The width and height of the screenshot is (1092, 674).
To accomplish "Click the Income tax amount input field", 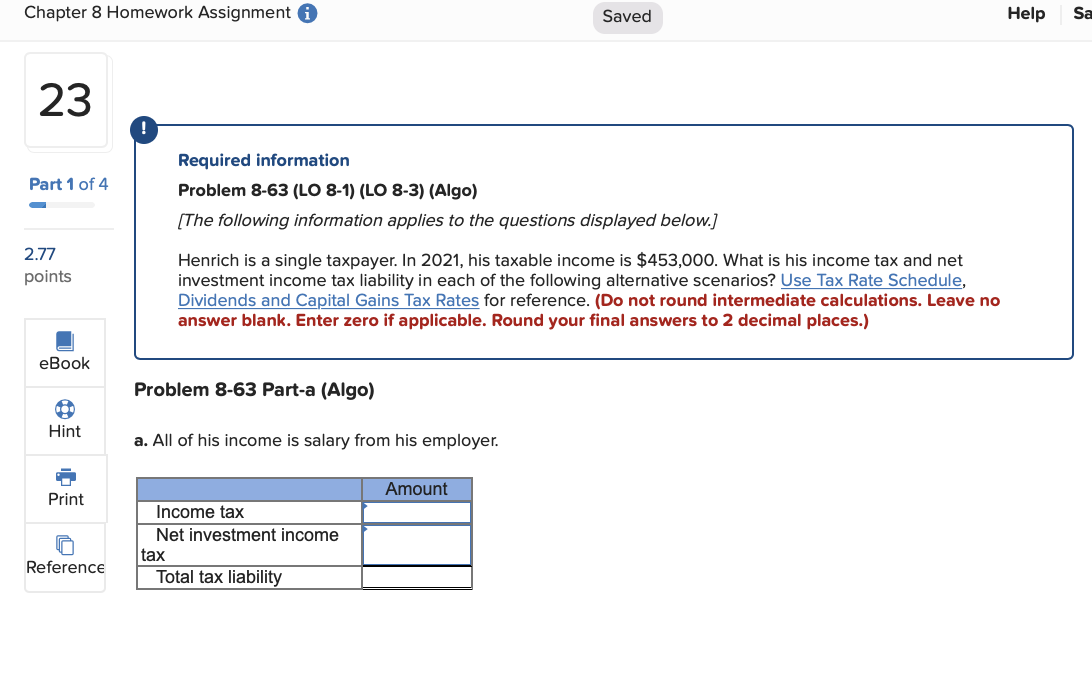I will click(x=416, y=511).
